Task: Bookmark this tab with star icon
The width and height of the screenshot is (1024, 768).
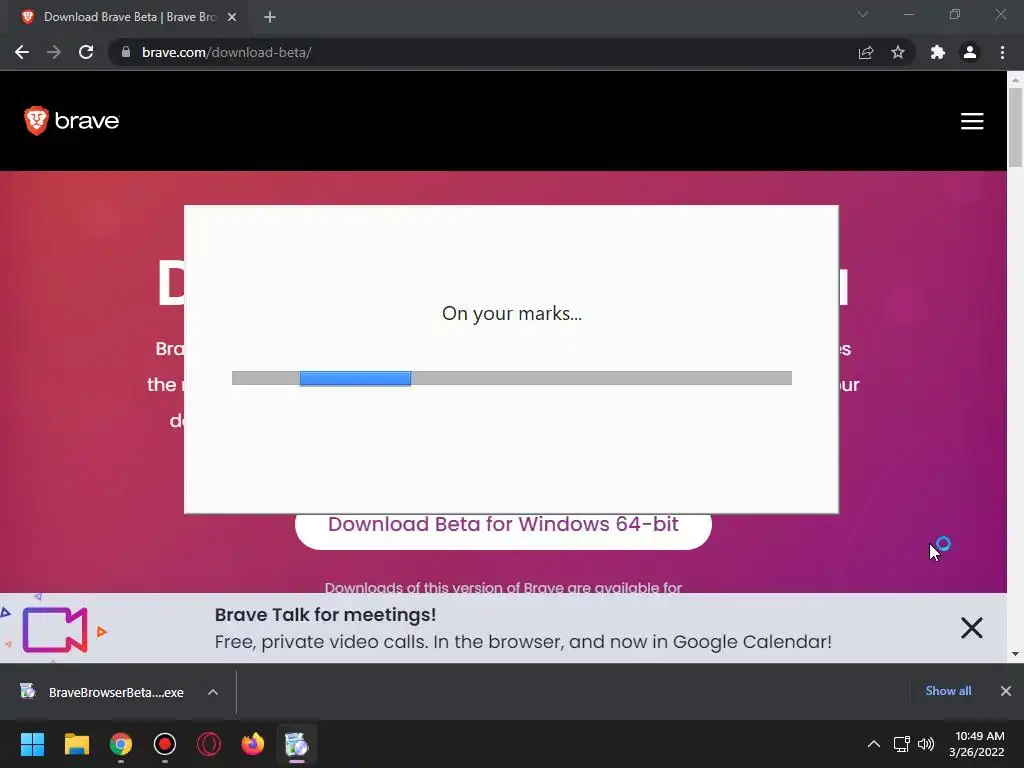Action: [898, 52]
